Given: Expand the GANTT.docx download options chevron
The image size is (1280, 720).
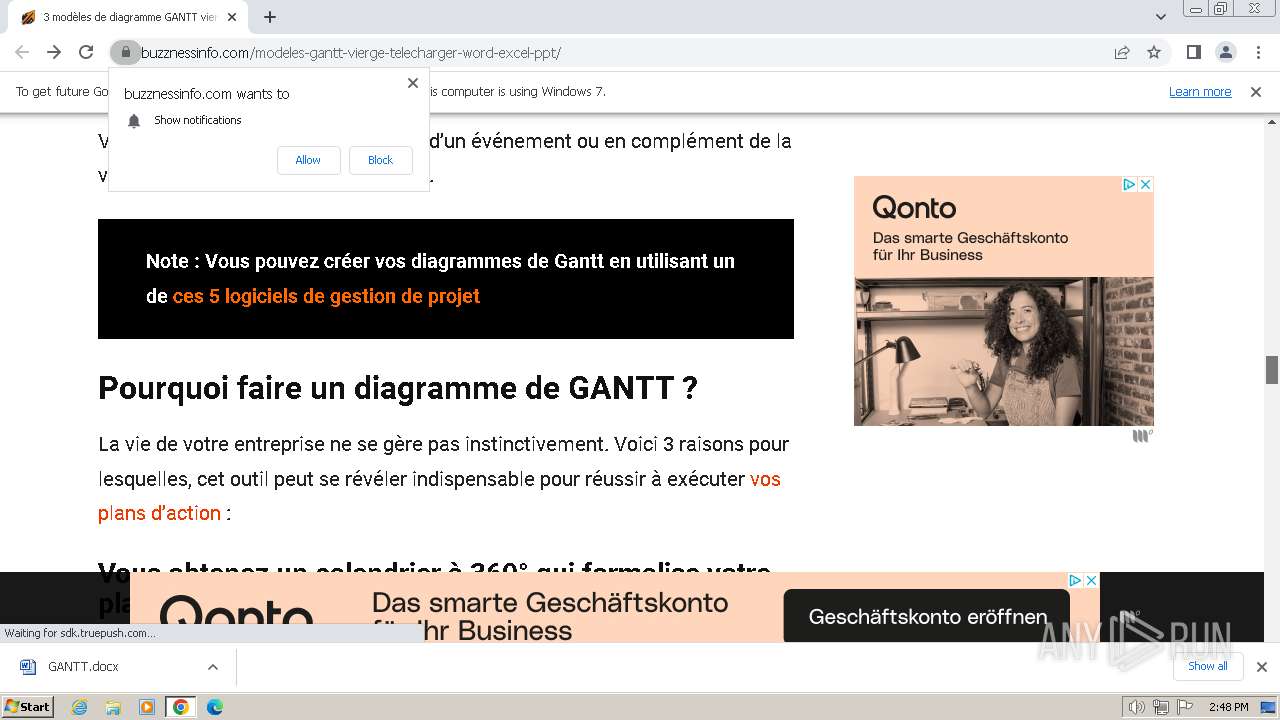Looking at the screenshot, I should [212, 667].
